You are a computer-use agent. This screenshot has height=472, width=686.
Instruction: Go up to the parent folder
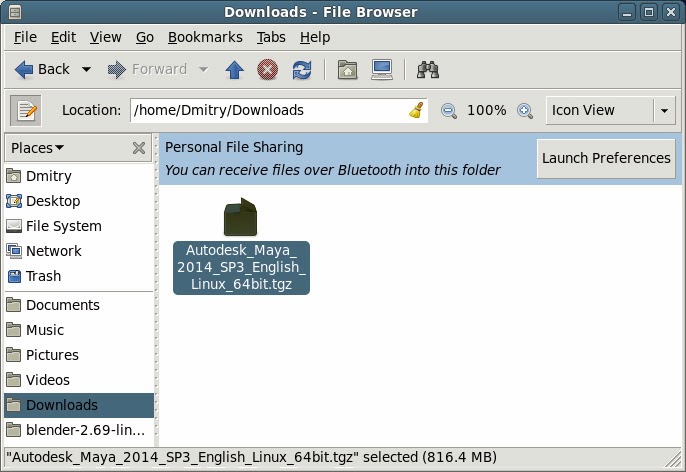[x=234, y=70]
